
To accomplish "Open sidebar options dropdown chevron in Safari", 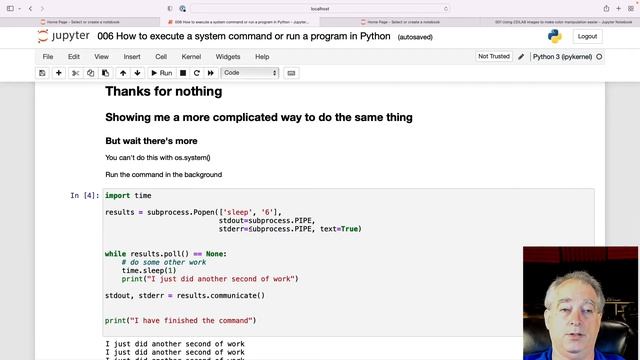I will (x=19, y=9).
